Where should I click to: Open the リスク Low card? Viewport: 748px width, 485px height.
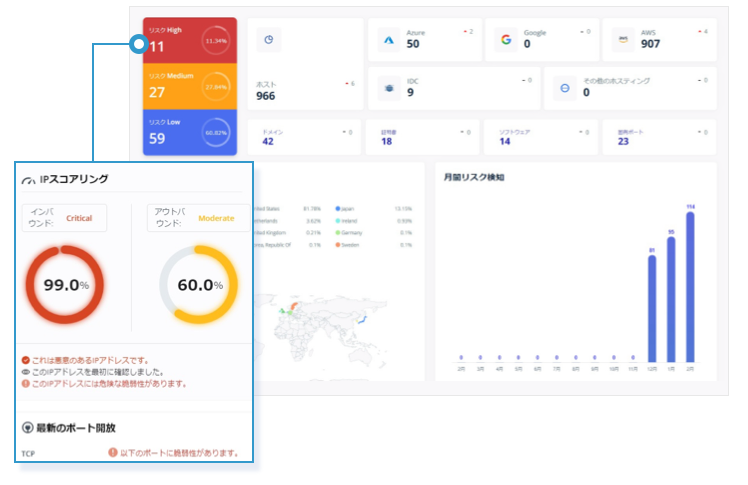[190, 133]
